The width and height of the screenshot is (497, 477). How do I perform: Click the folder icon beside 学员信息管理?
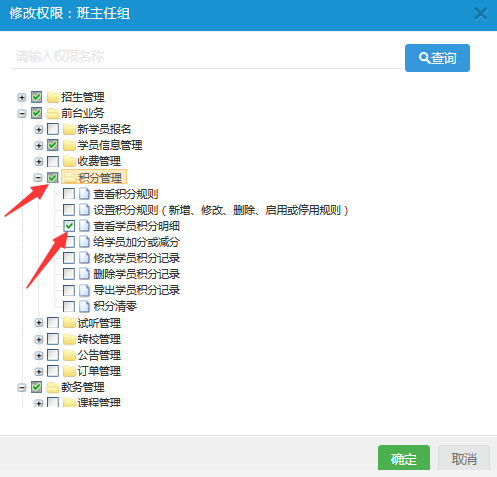click(x=69, y=145)
